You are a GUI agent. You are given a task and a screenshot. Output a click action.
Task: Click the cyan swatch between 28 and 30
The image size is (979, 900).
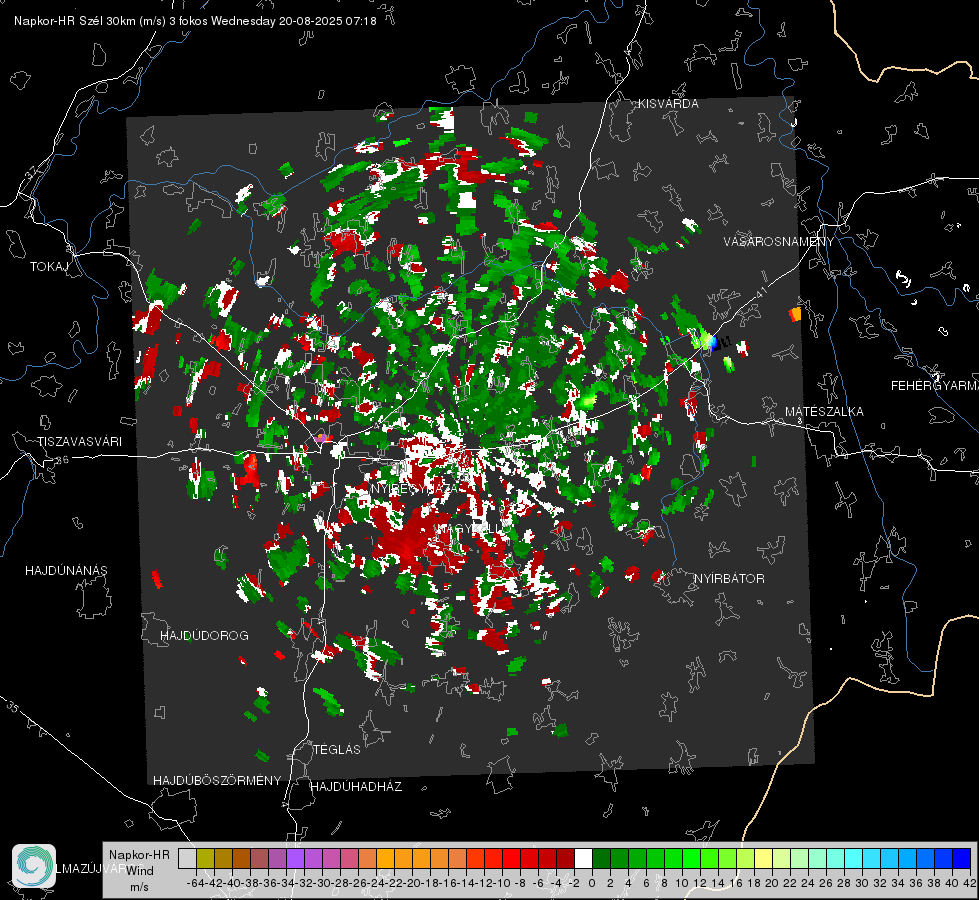click(854, 859)
